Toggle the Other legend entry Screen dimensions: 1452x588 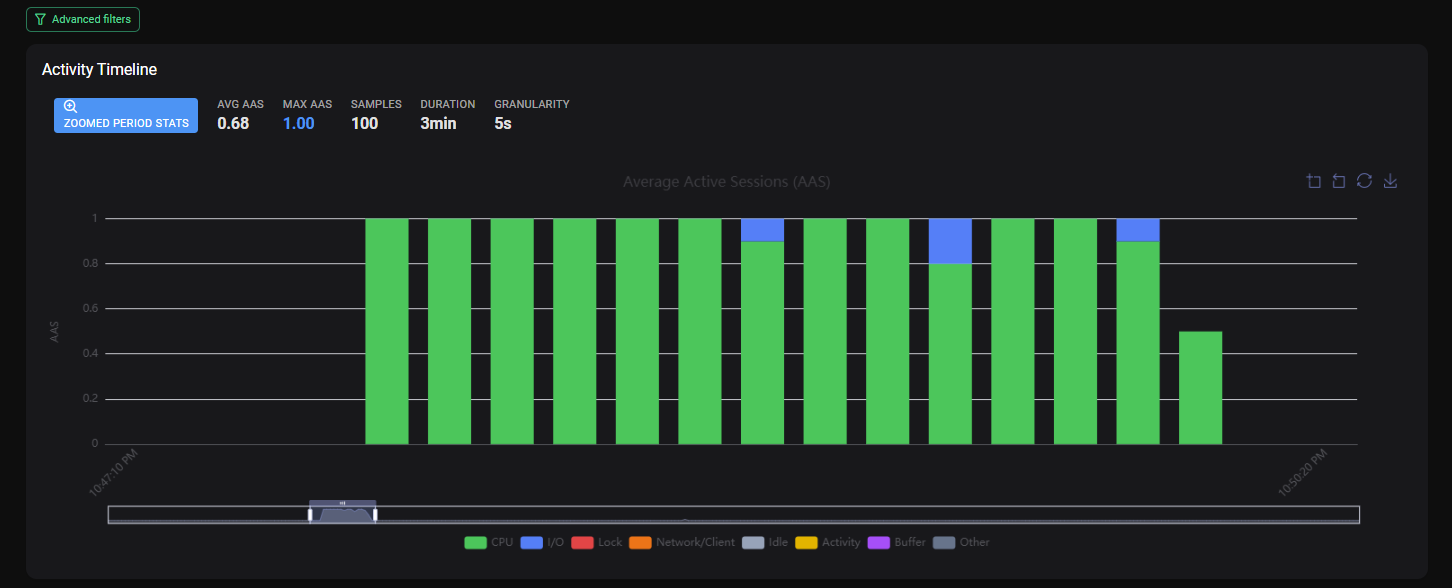pyautogui.click(x=961, y=542)
